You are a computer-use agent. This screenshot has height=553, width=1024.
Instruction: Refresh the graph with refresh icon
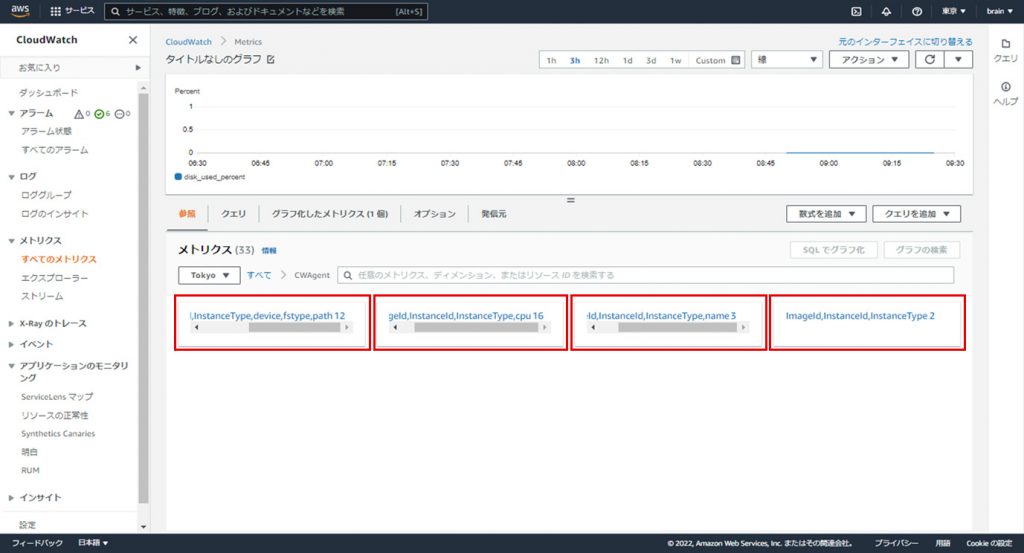(x=929, y=59)
